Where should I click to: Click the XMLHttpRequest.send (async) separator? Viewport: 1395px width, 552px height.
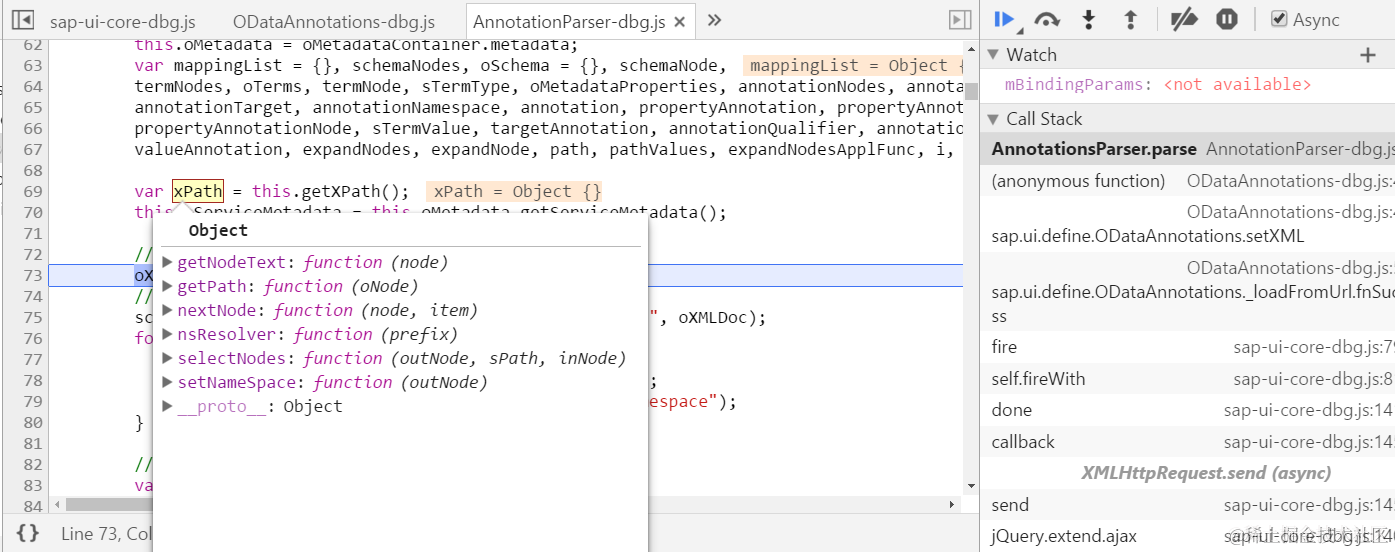click(1205, 473)
